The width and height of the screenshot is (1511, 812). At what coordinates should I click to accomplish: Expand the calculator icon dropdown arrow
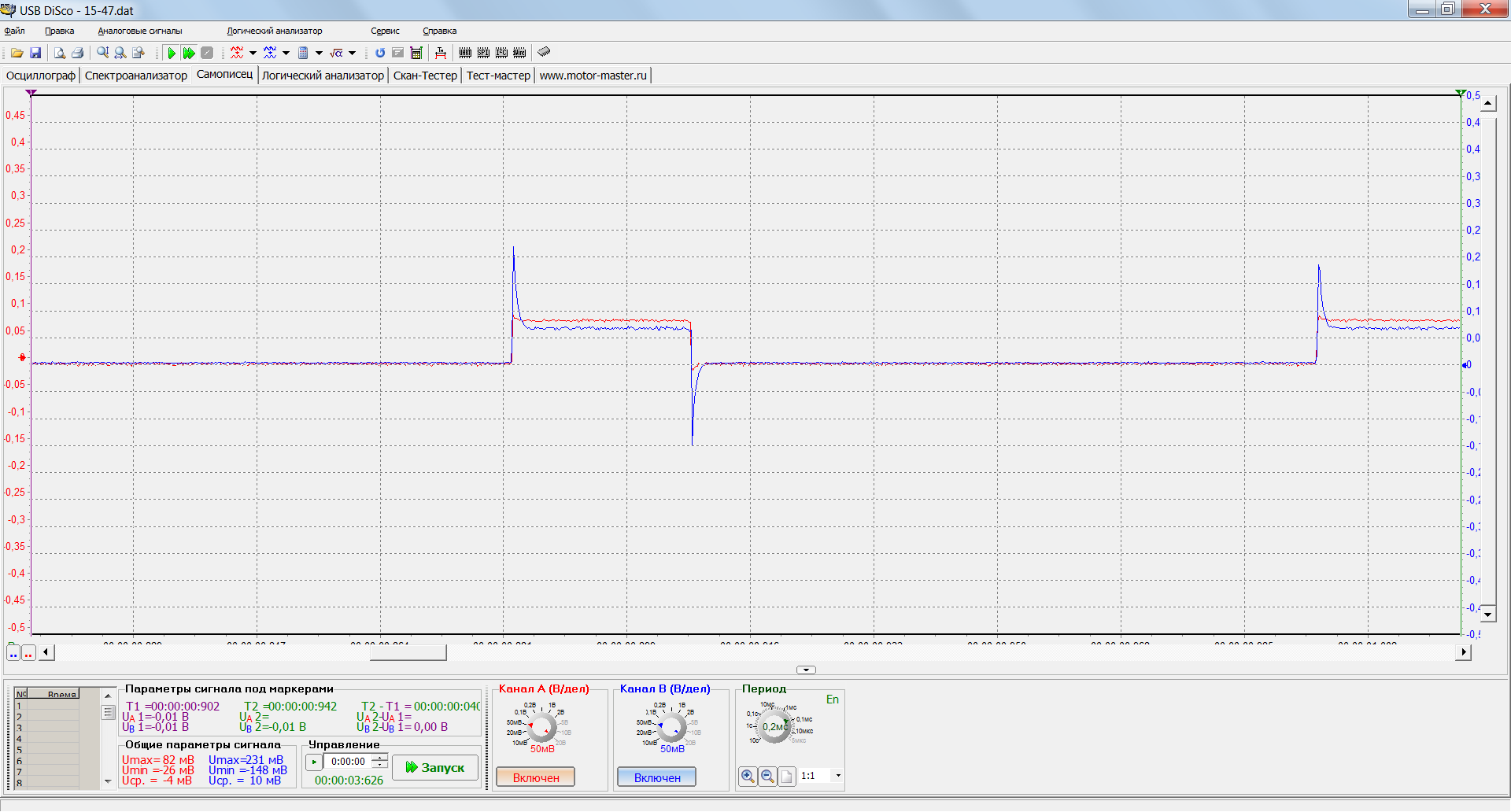point(319,53)
